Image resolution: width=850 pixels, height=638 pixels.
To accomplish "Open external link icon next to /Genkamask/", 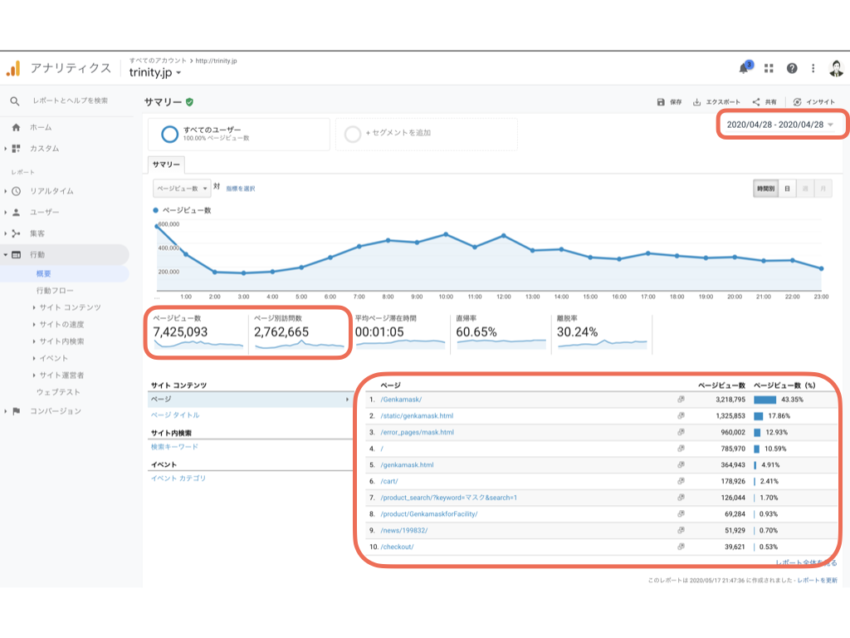I will (x=680, y=399).
